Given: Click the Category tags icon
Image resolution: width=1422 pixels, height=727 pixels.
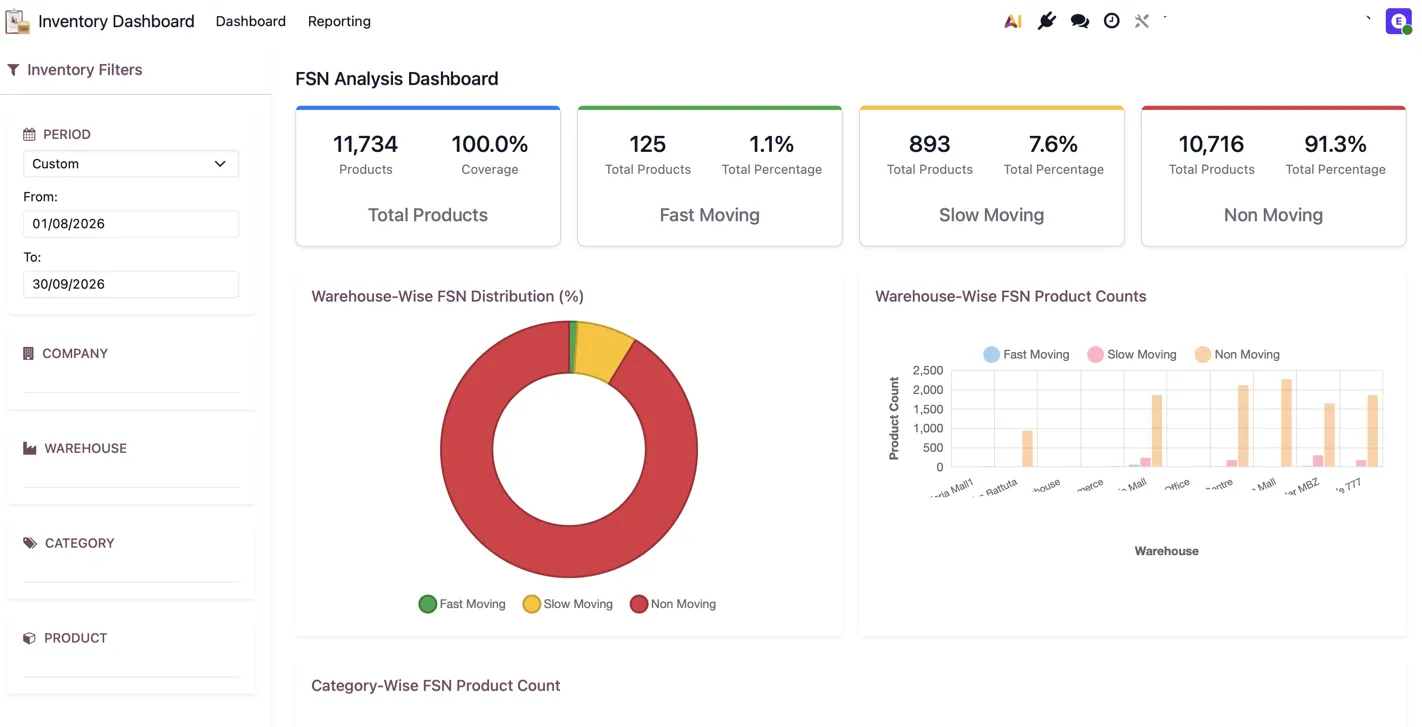Looking at the screenshot, I should [30, 543].
